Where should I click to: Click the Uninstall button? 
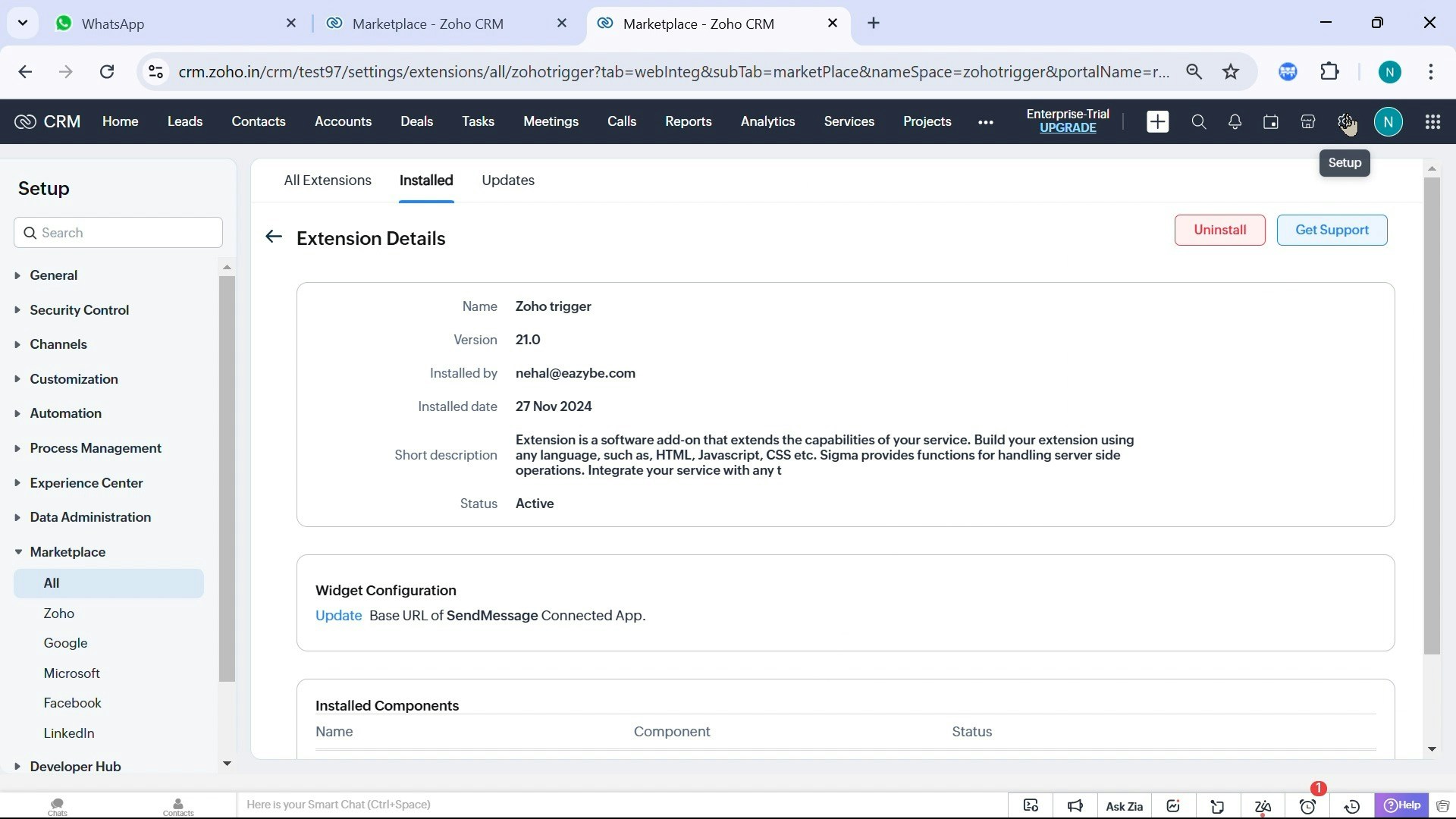tap(1219, 230)
